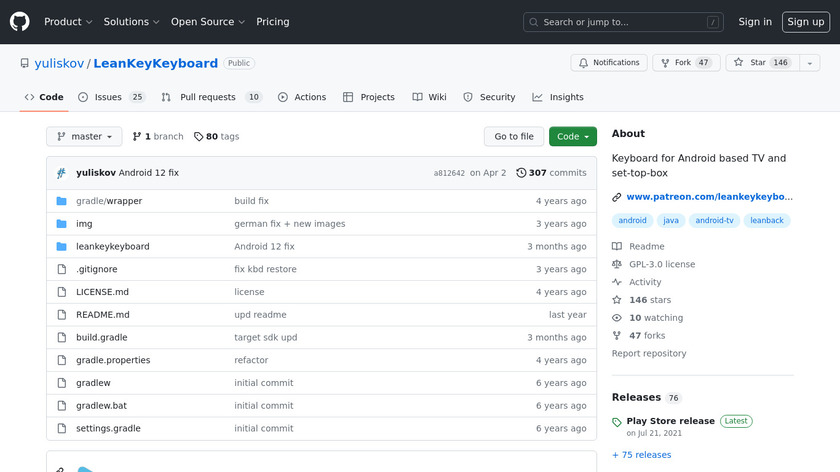Open the README.md file
Image resolution: width=840 pixels, height=472 pixels.
102,315
